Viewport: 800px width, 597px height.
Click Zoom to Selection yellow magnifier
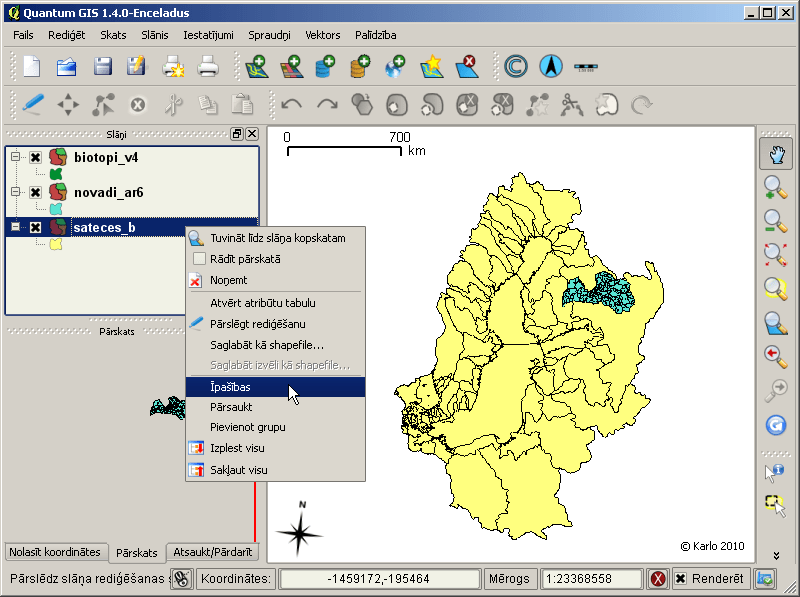pyautogui.click(x=776, y=288)
